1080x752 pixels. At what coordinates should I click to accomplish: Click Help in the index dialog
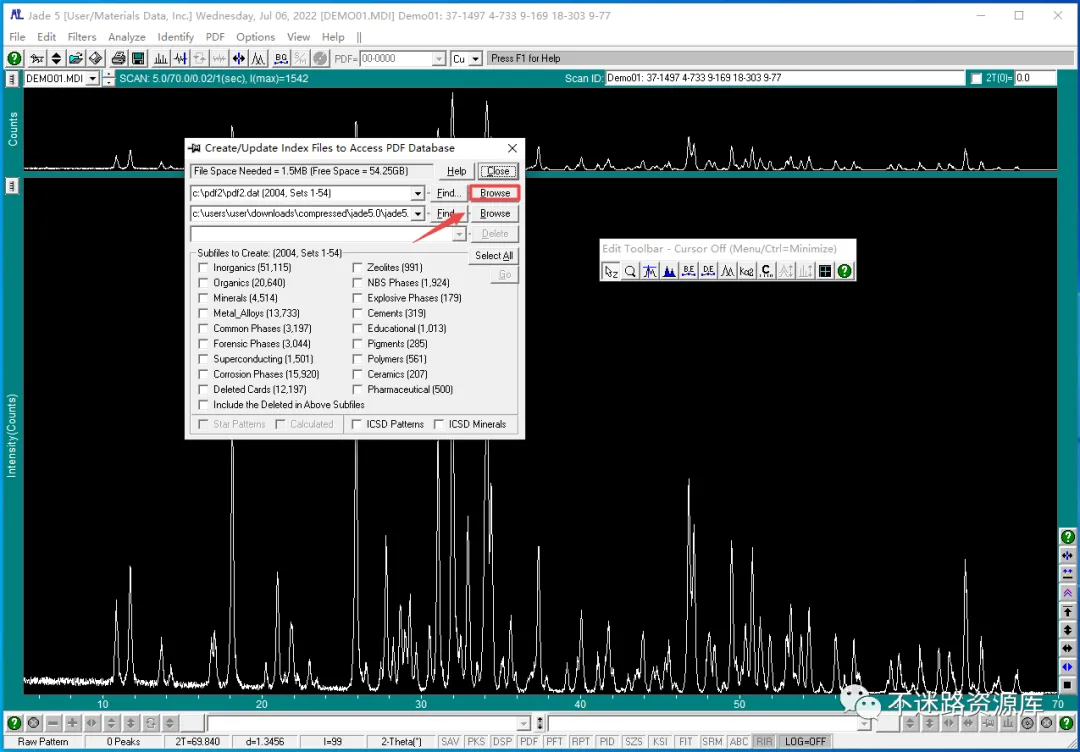pyautogui.click(x=457, y=171)
